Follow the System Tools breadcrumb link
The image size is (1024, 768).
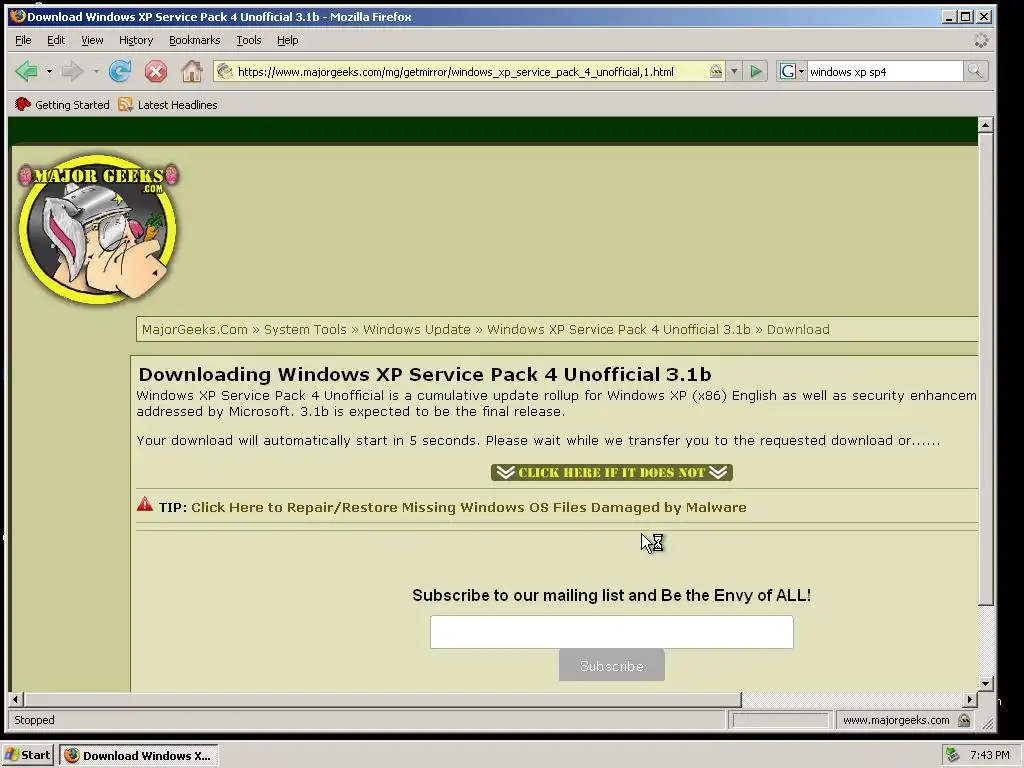(305, 330)
